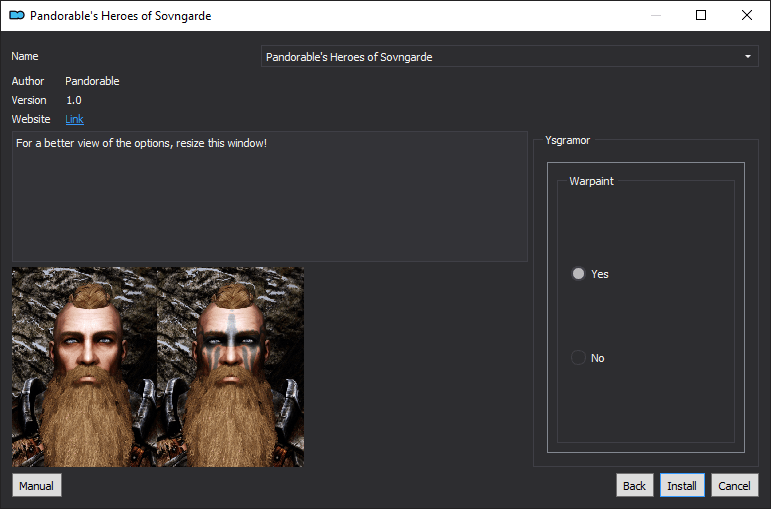Viewport: 771px width, 509px height.
Task: Click the Install button
Action: point(682,485)
